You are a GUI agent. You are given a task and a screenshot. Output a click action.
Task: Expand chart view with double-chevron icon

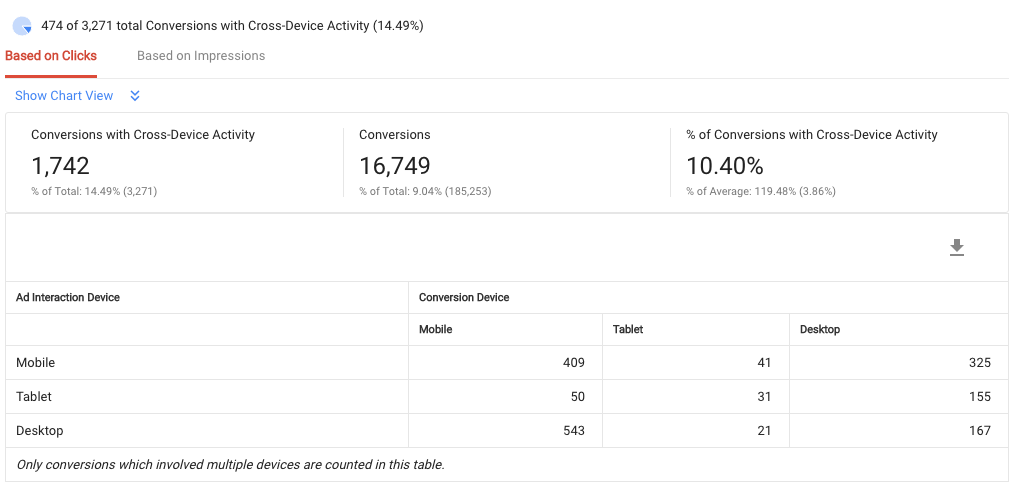[135, 96]
